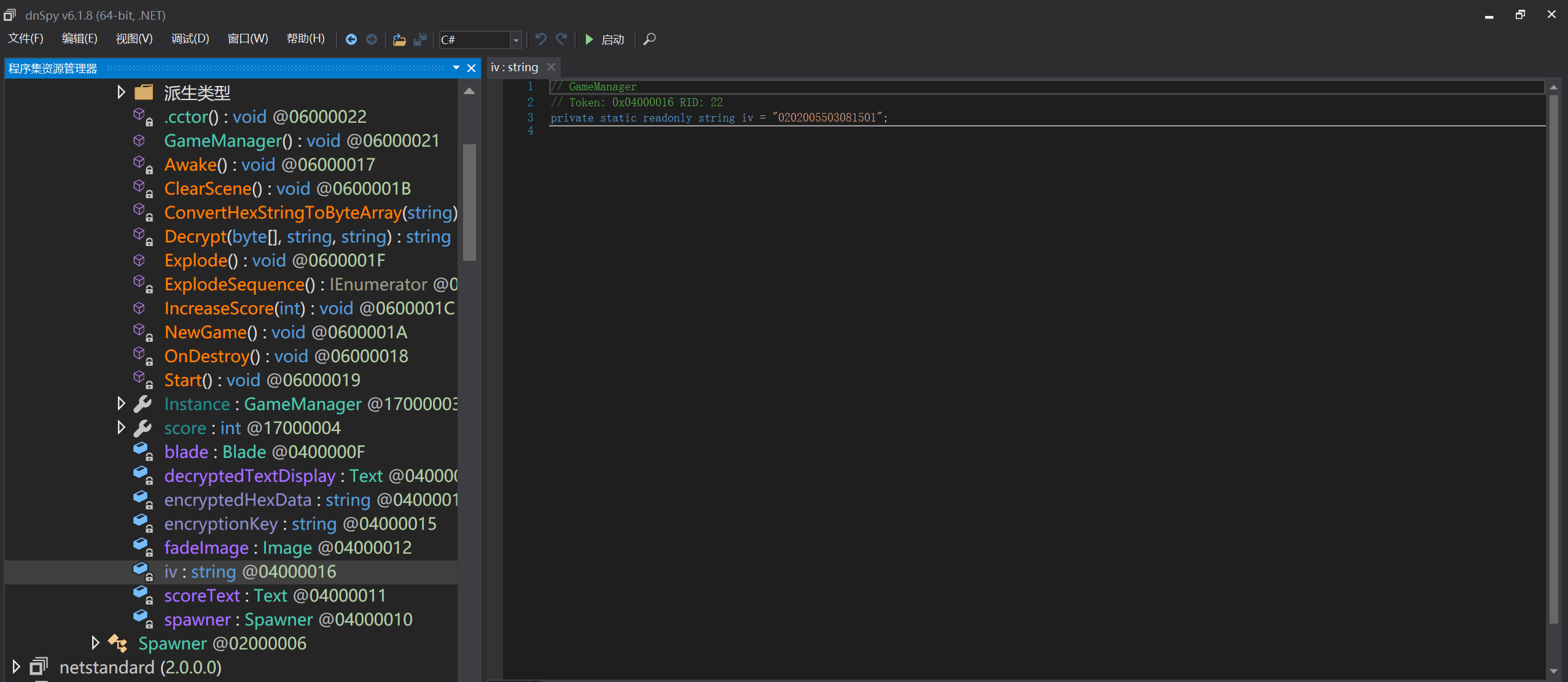Image resolution: width=1568 pixels, height=682 pixels.
Task: Open the assembly explorer panel options arrow
Action: click(x=456, y=68)
